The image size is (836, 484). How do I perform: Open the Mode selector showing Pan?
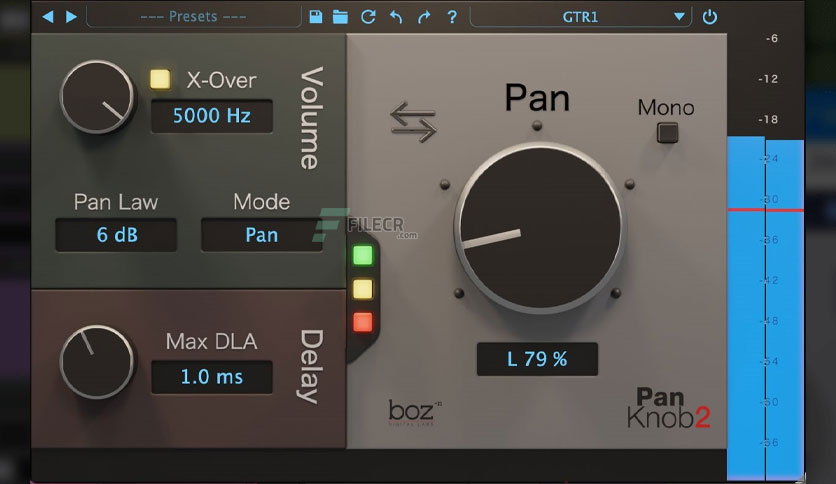[x=261, y=235]
